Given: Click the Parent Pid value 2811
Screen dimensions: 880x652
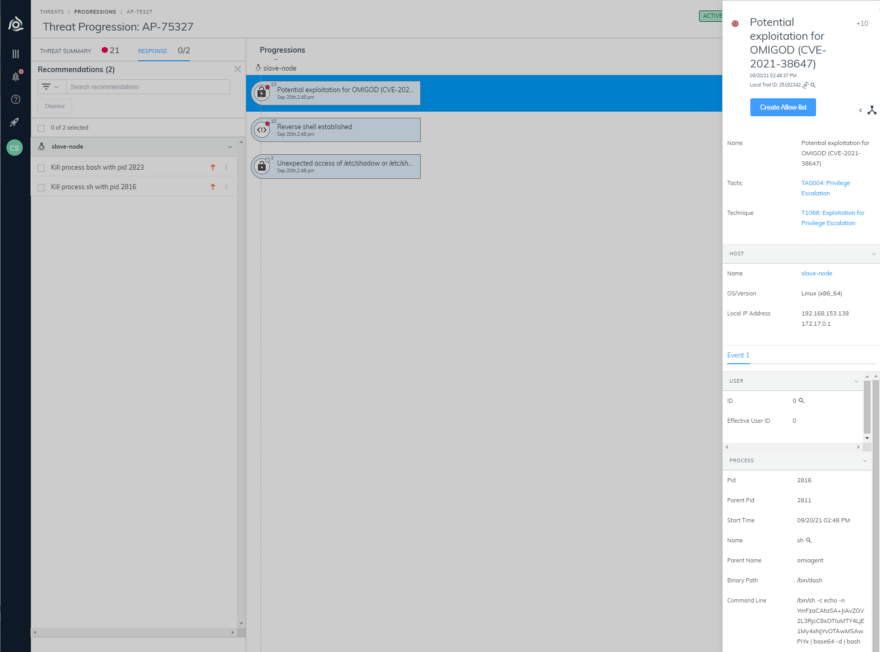Looking at the screenshot, I should tap(804, 501).
